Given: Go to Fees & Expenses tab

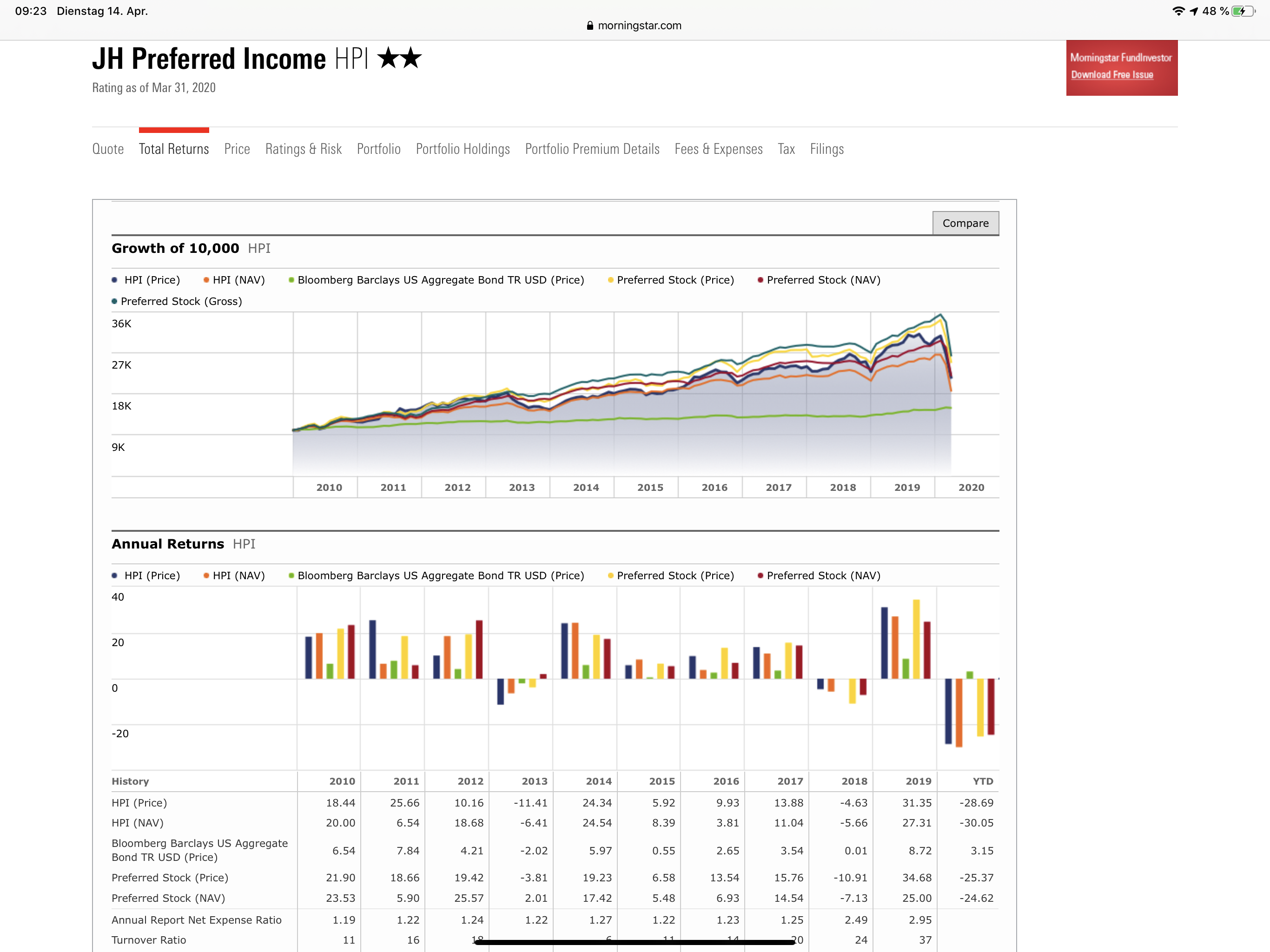Looking at the screenshot, I should tap(718, 149).
